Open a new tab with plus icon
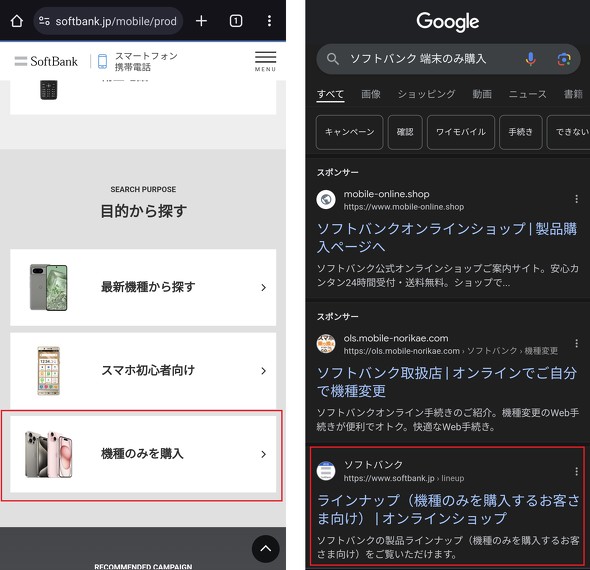Viewport: 590px width, 570px height. coord(201,21)
